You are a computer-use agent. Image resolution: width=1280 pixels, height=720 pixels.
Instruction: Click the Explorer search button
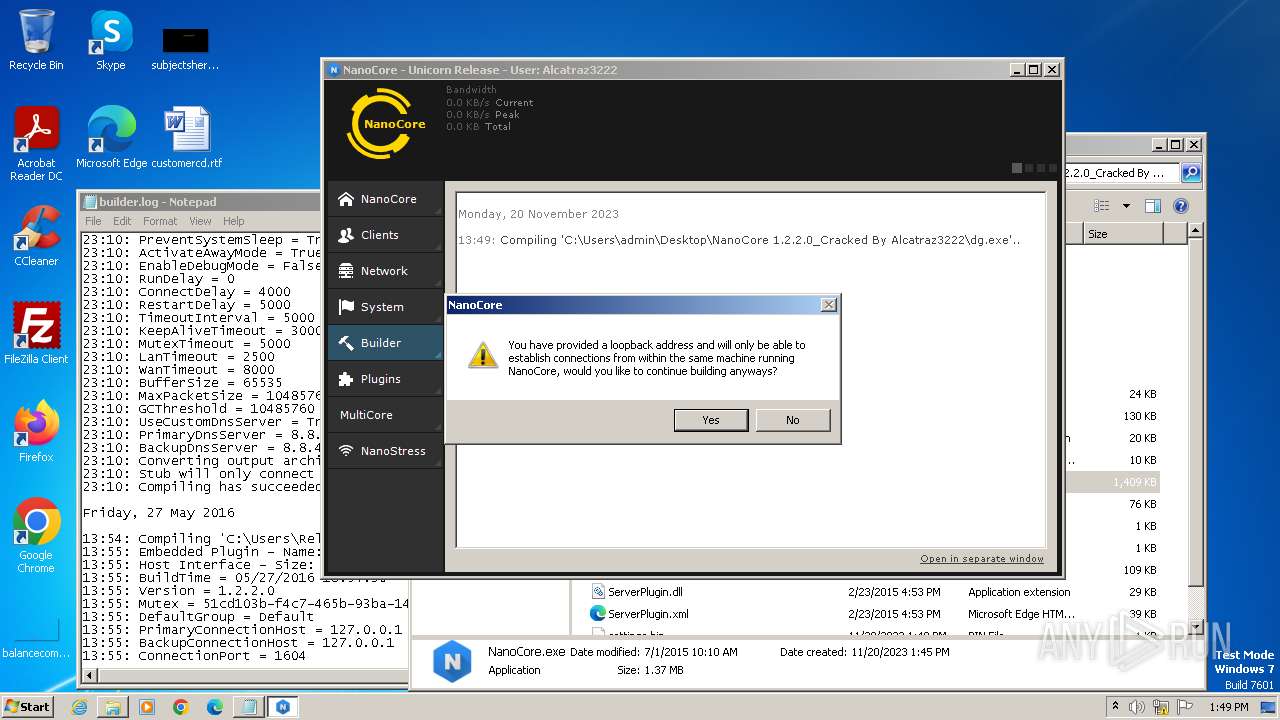(1190, 173)
